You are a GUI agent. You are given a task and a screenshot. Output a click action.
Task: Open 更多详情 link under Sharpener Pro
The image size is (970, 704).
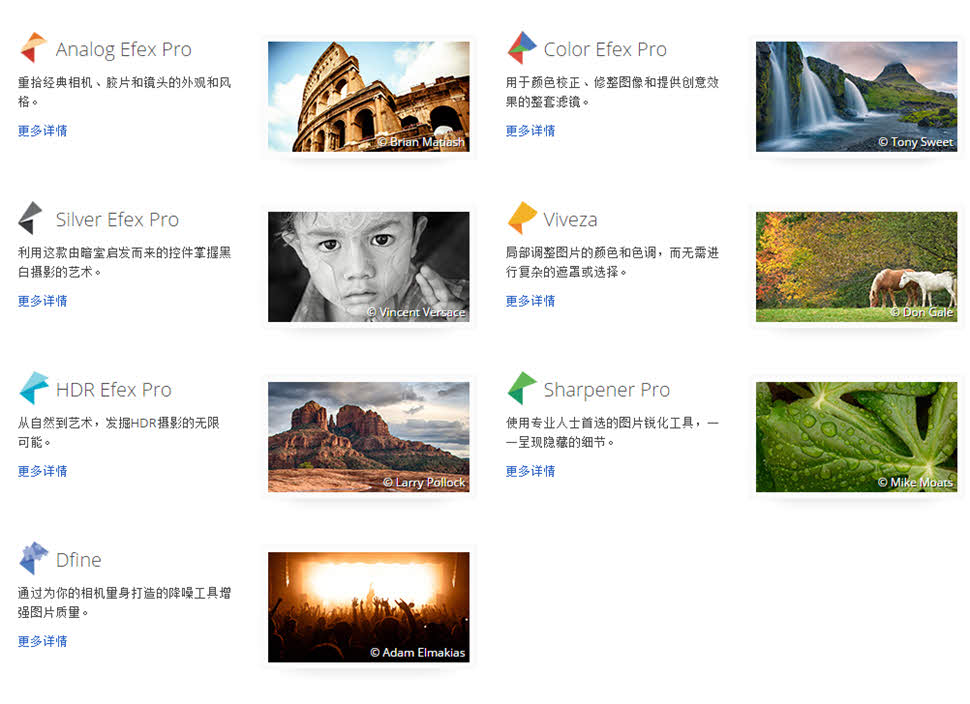click(530, 471)
